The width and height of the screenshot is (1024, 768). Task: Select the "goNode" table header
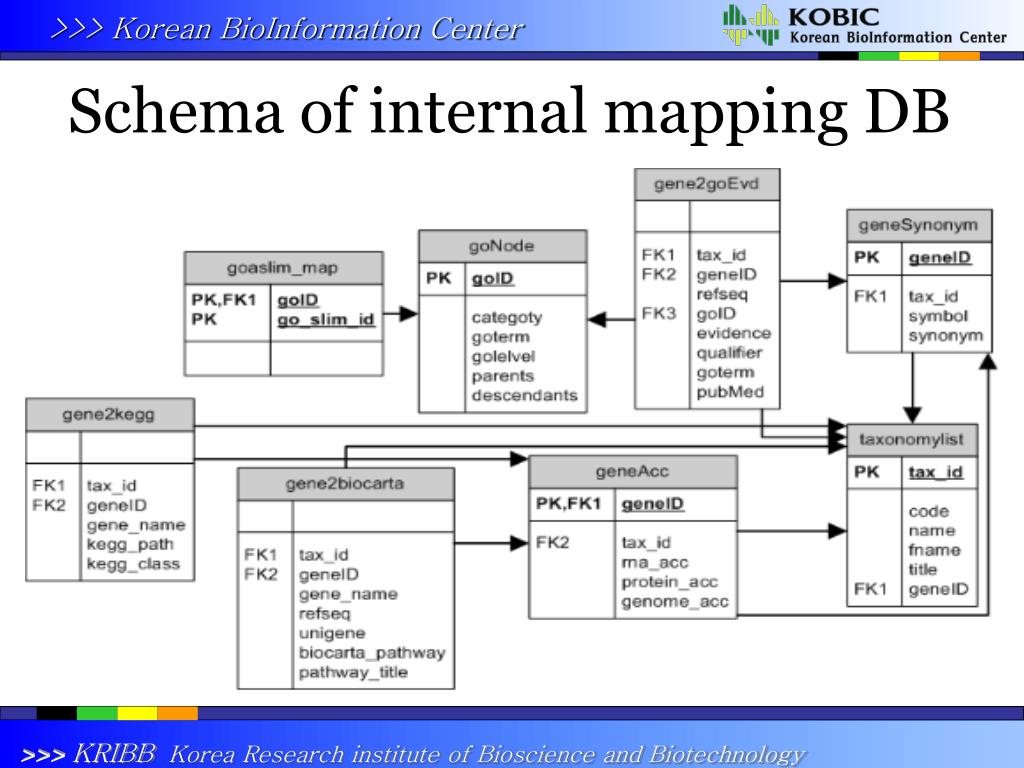coord(502,246)
